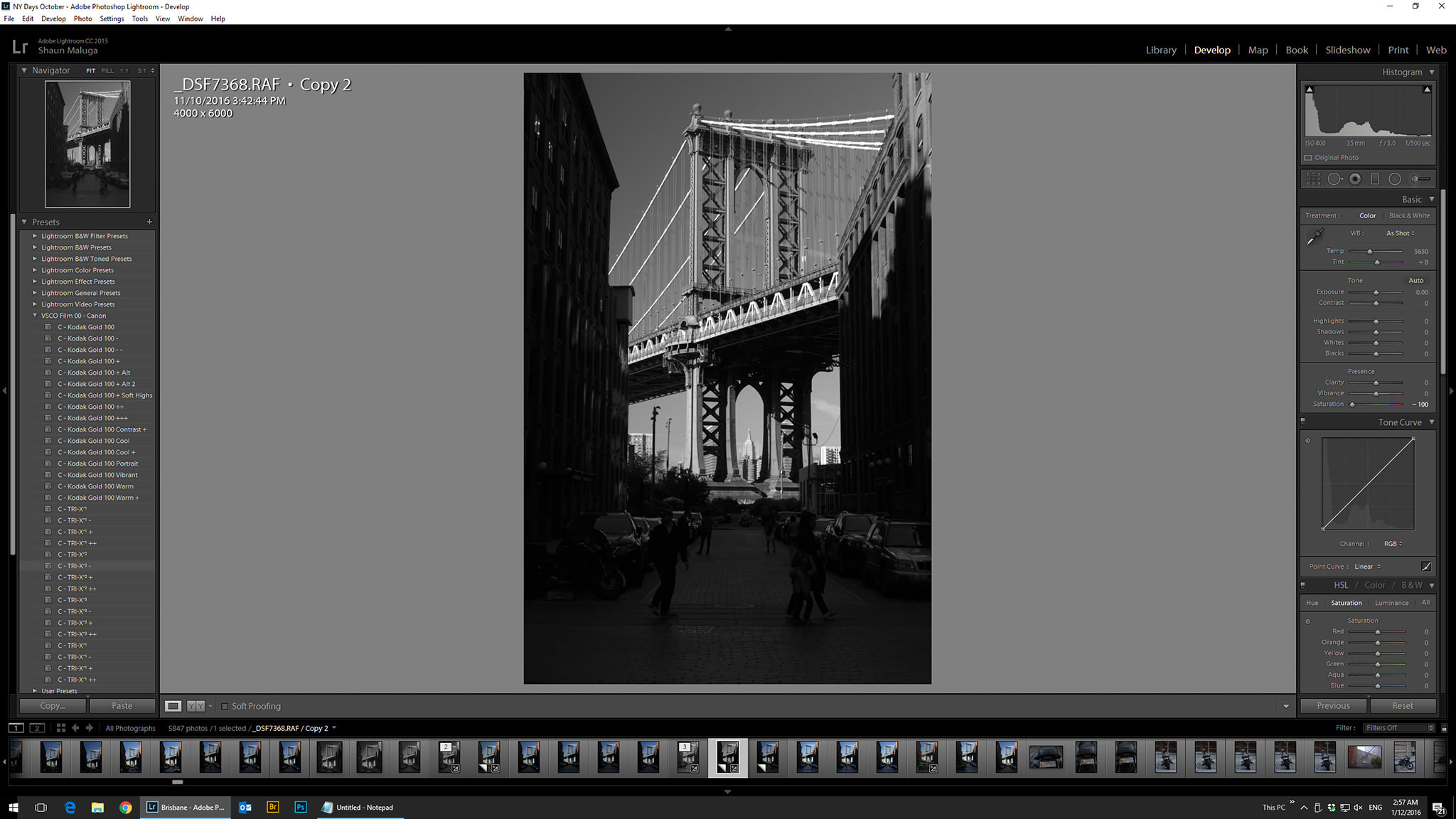Open the Develop menu
1456x819 pixels.
[53, 18]
